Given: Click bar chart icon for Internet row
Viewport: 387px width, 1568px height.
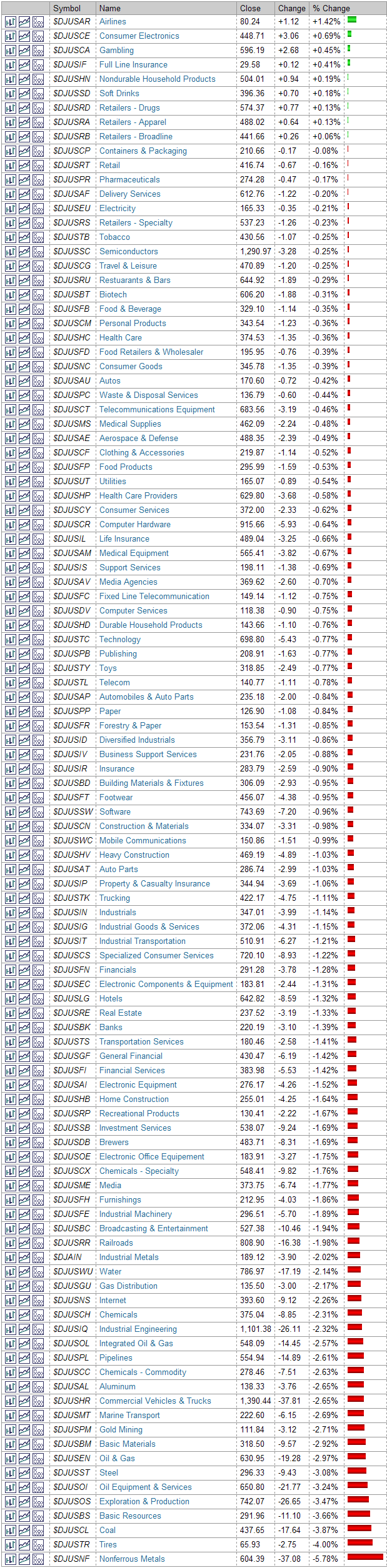Looking at the screenshot, I should pyautogui.click(x=10, y=1301).
